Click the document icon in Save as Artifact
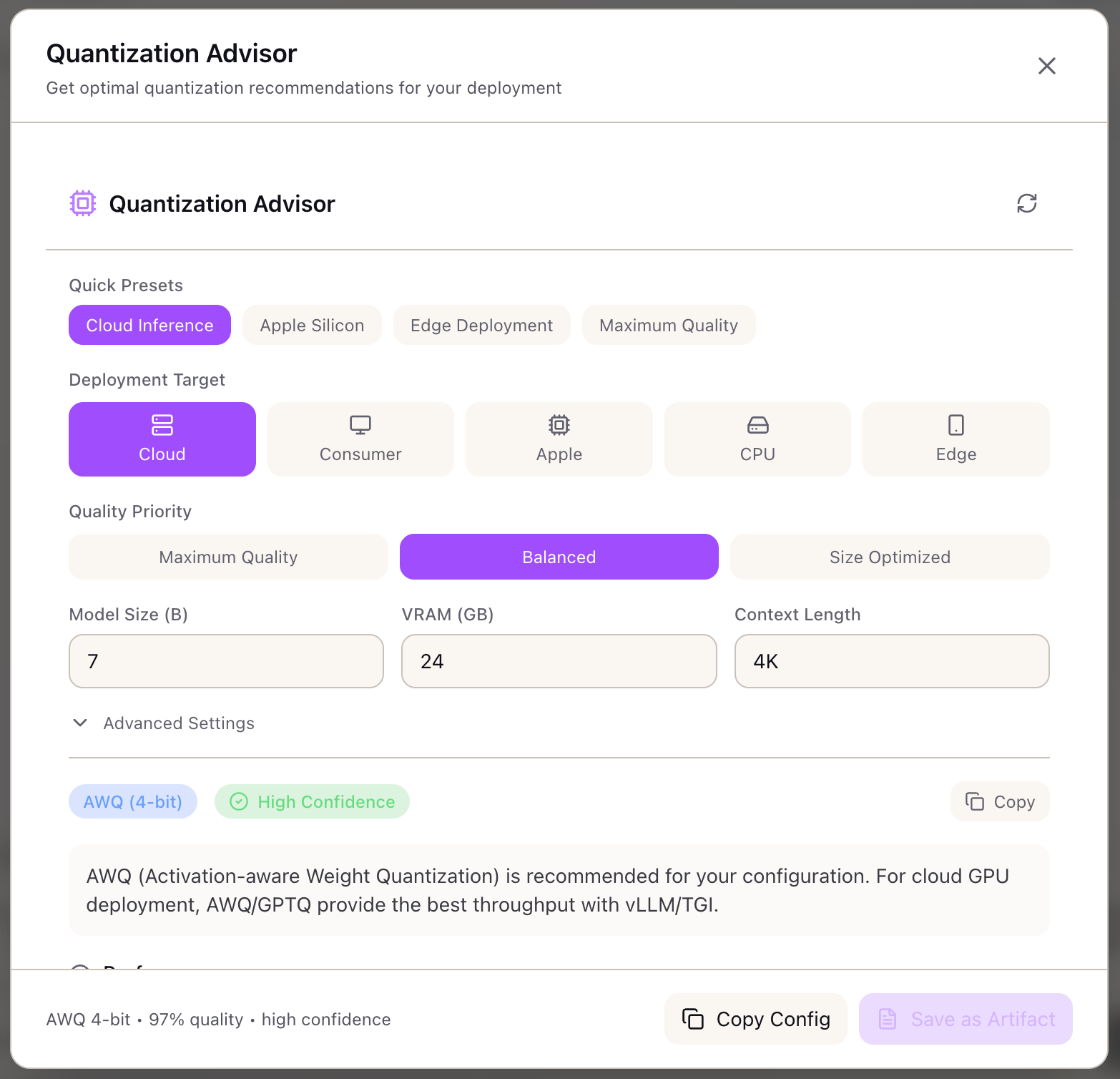1120x1079 pixels. (x=888, y=1018)
